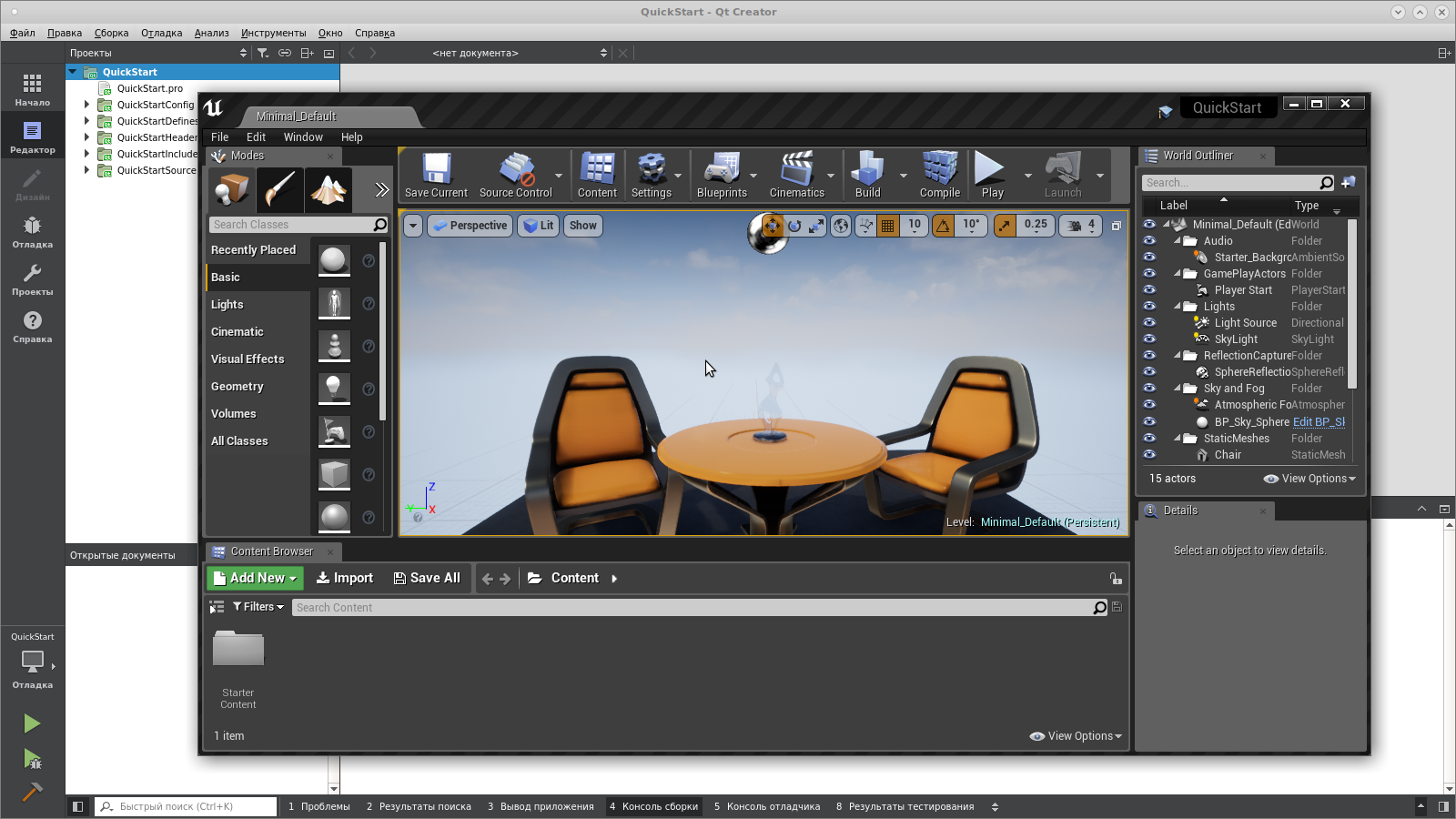Screen dimensions: 1456x819
Task: Open Unreal Help menu
Action: [x=351, y=137]
